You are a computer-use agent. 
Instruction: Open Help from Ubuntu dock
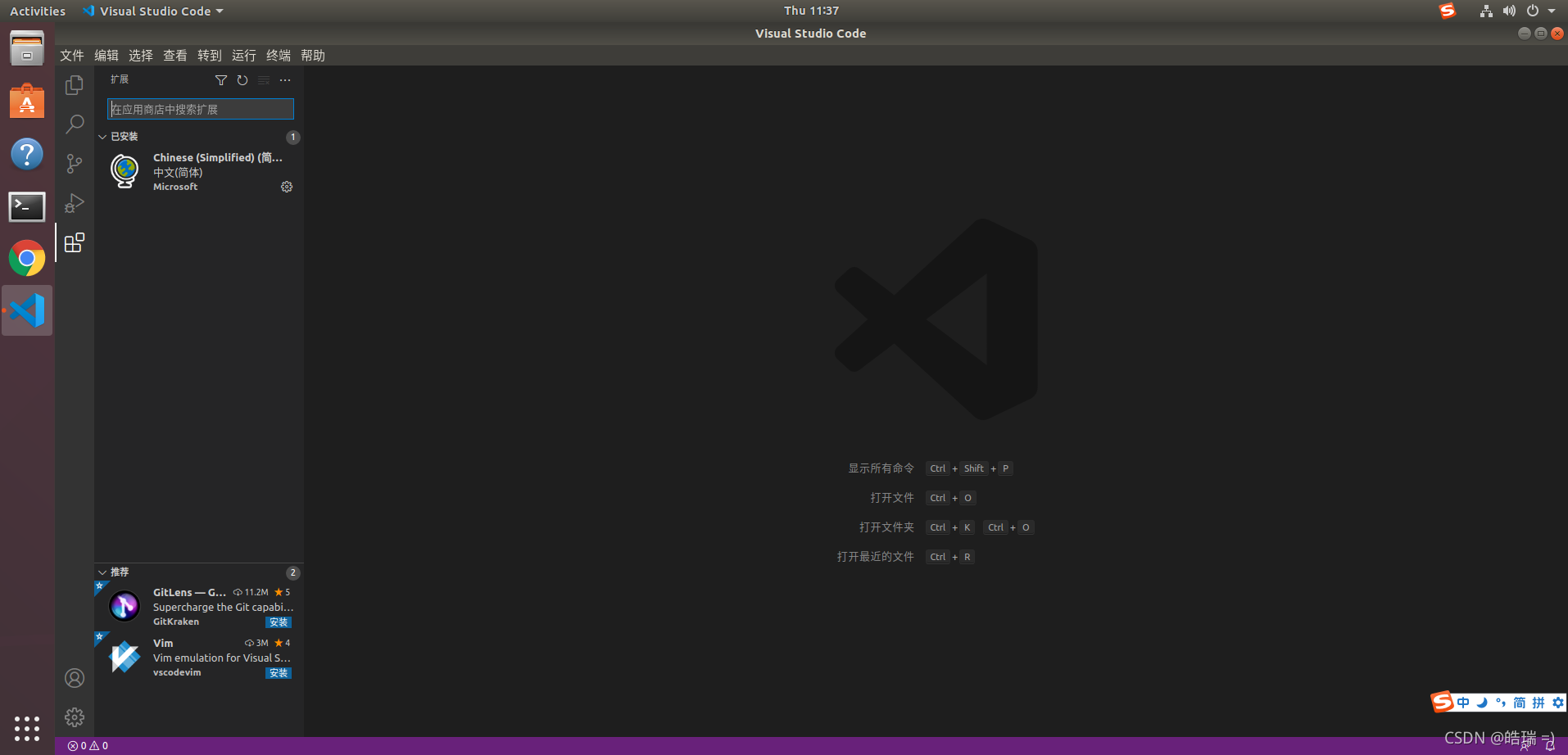click(27, 154)
